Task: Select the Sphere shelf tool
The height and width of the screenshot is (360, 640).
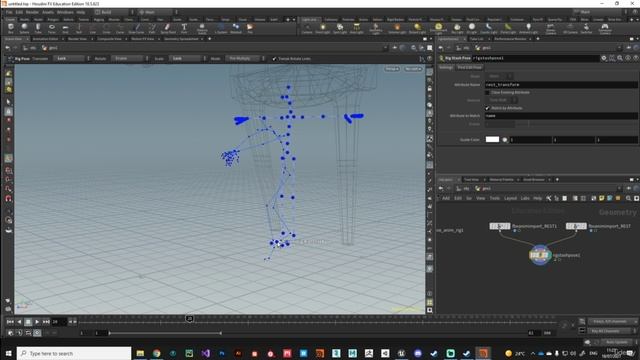Action: pos(24,28)
